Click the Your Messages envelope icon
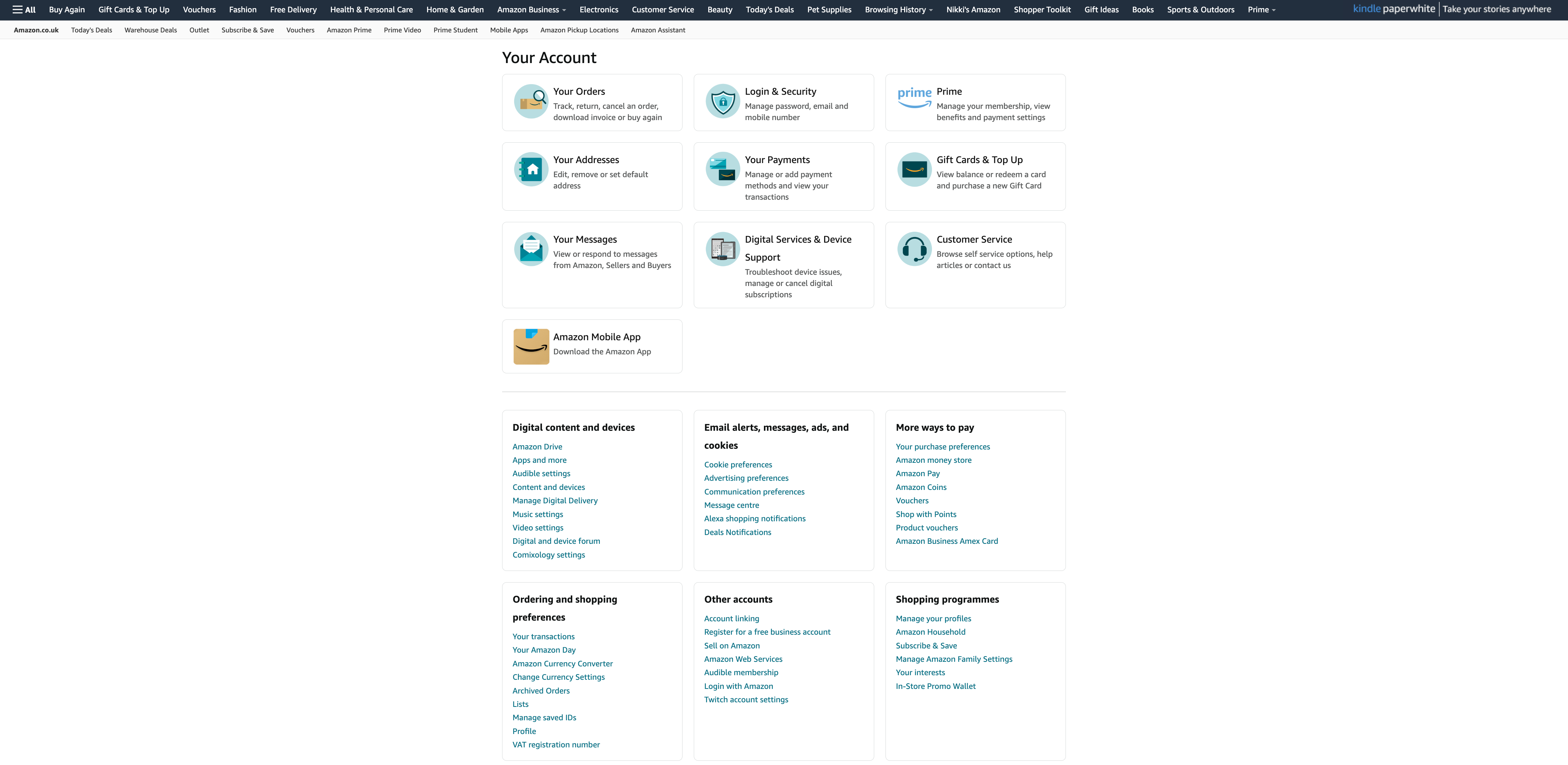This screenshot has height=765, width=1568. click(531, 249)
